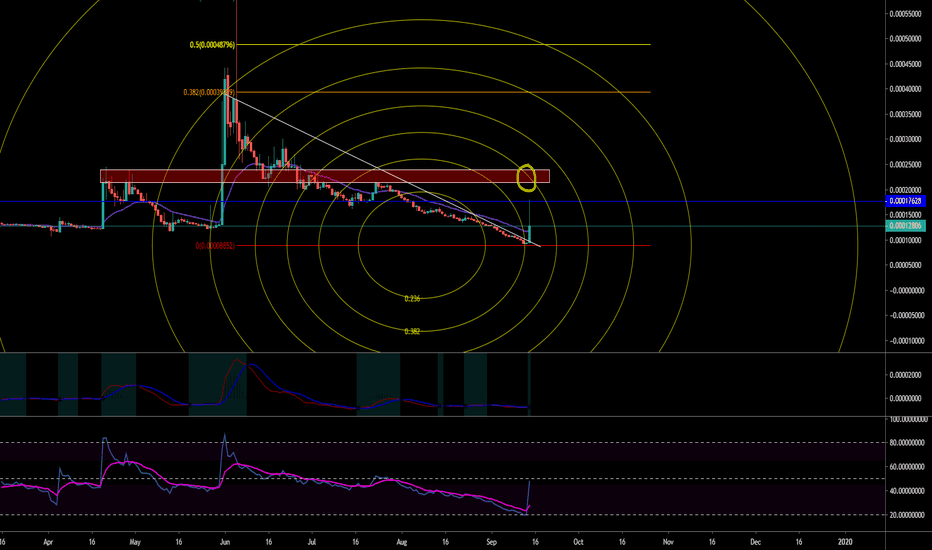The width and height of the screenshot is (932, 550).
Task: Click the 0.00005000 price axis value
Action: click(906, 265)
